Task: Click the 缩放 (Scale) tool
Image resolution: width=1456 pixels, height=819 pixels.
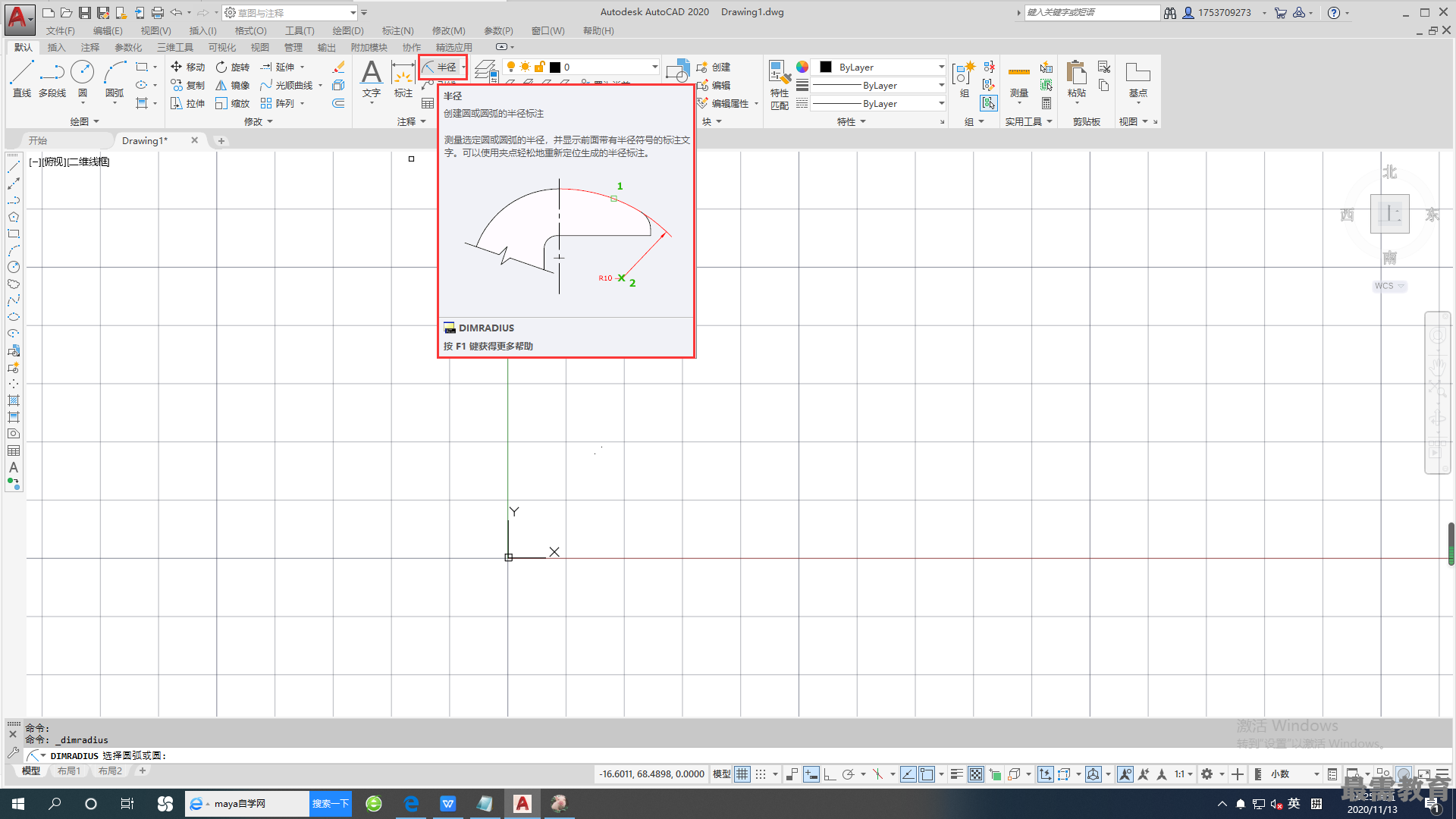Action: (232, 103)
